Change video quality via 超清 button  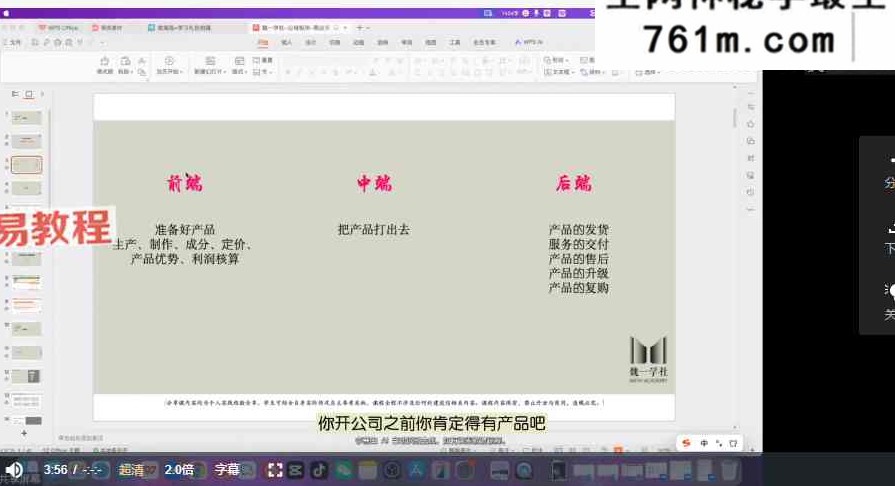(x=131, y=470)
